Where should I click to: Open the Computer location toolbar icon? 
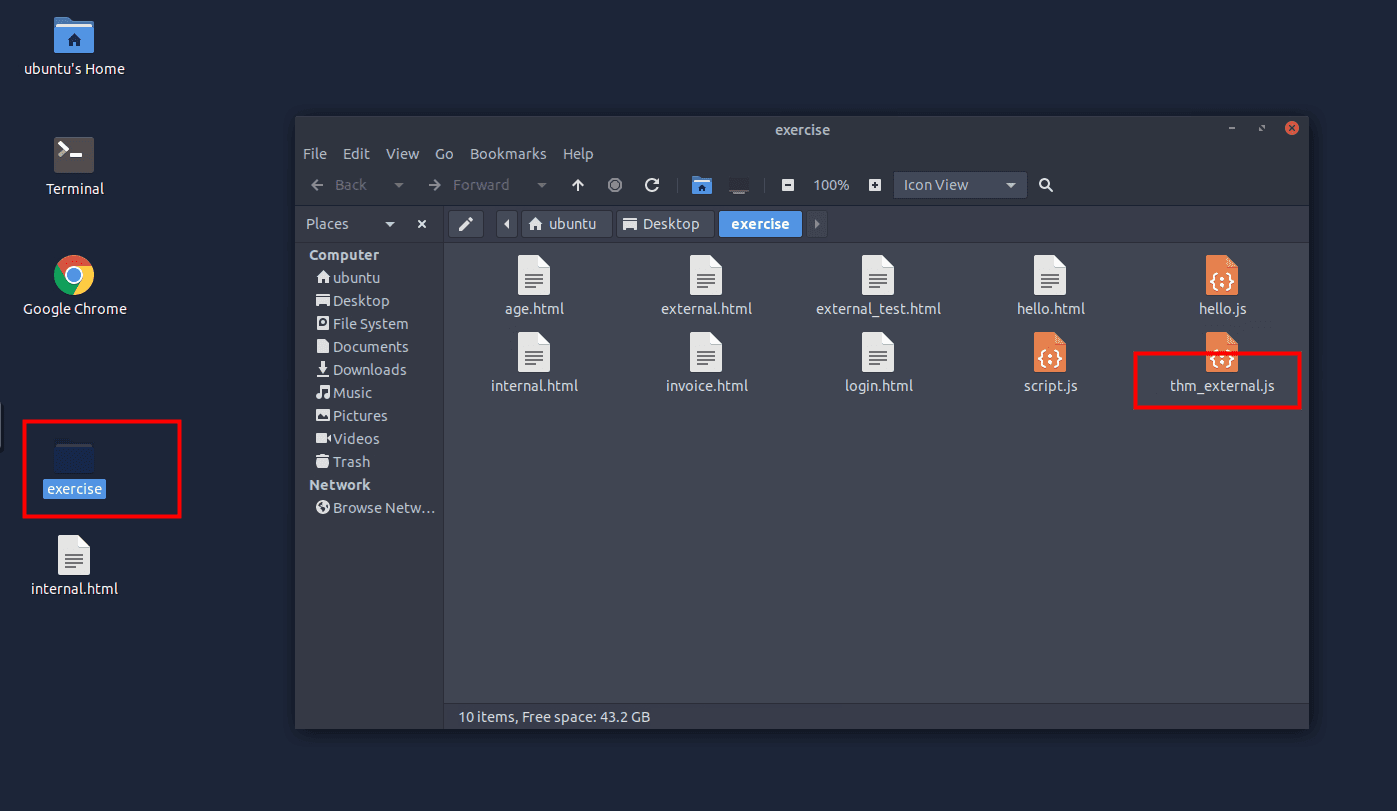click(739, 185)
